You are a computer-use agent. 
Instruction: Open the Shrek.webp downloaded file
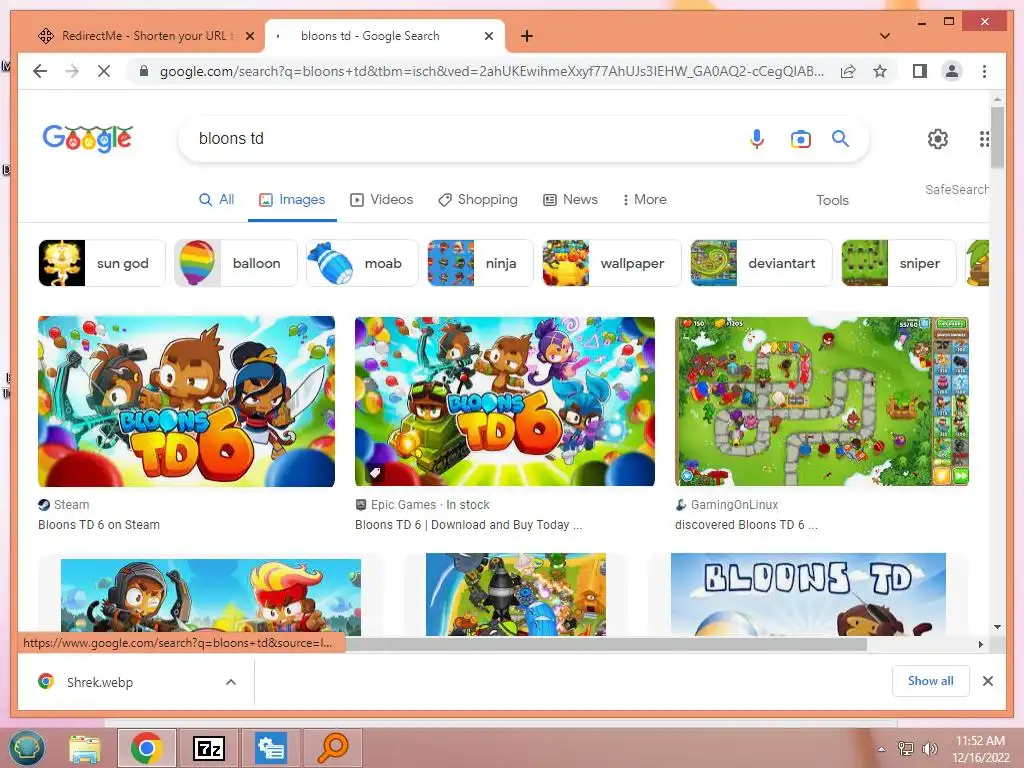[x=99, y=682]
